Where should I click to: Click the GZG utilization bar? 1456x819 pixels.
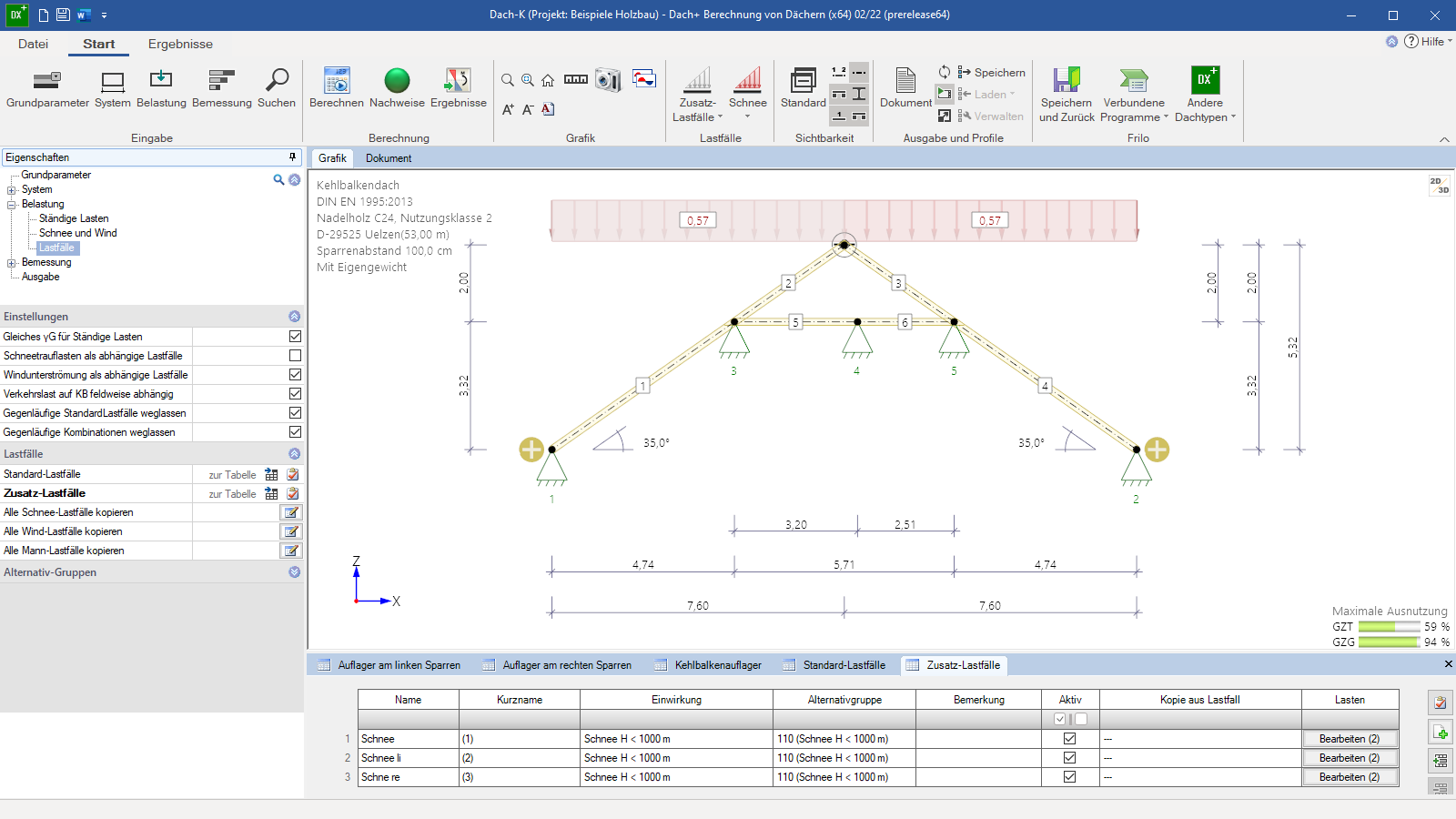1390,642
